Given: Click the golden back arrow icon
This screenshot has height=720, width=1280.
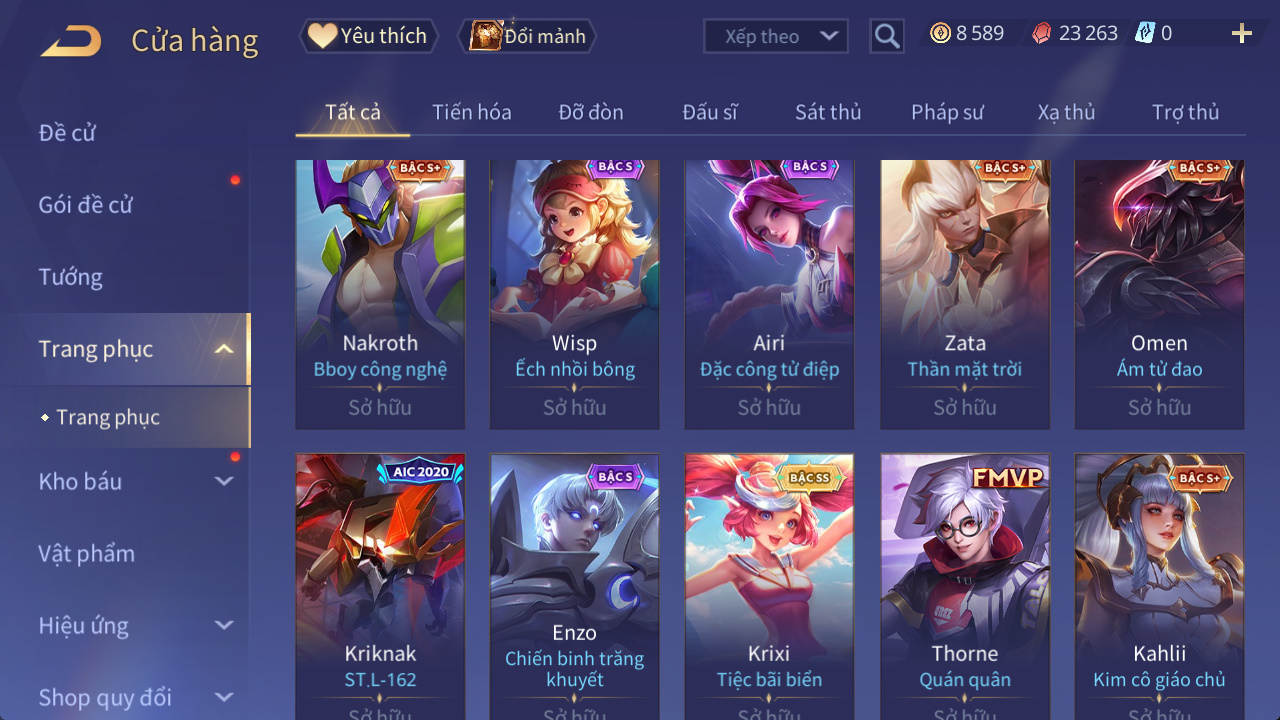Looking at the screenshot, I should 71,41.
